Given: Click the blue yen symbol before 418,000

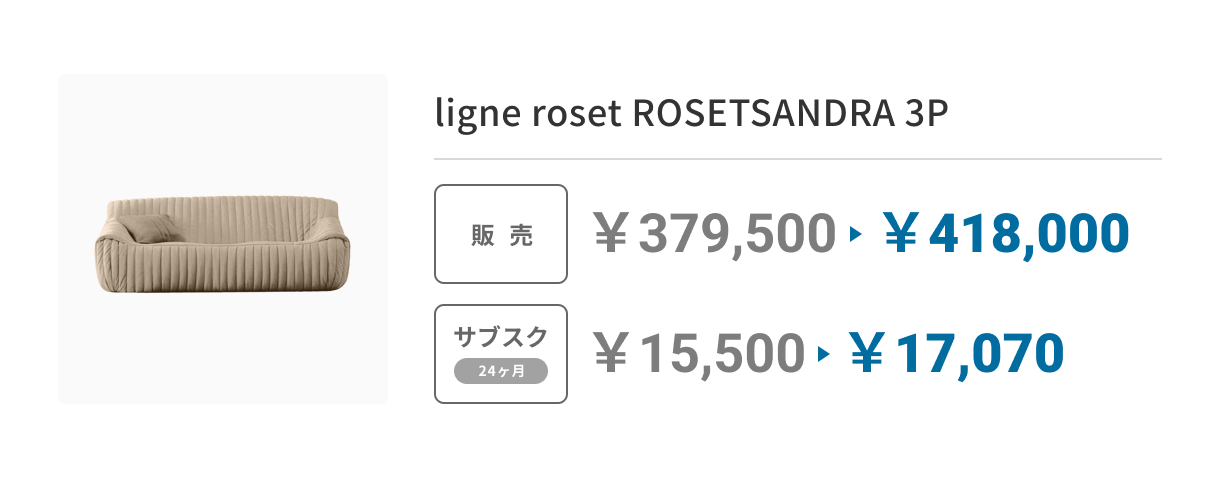Looking at the screenshot, I should [x=901, y=234].
